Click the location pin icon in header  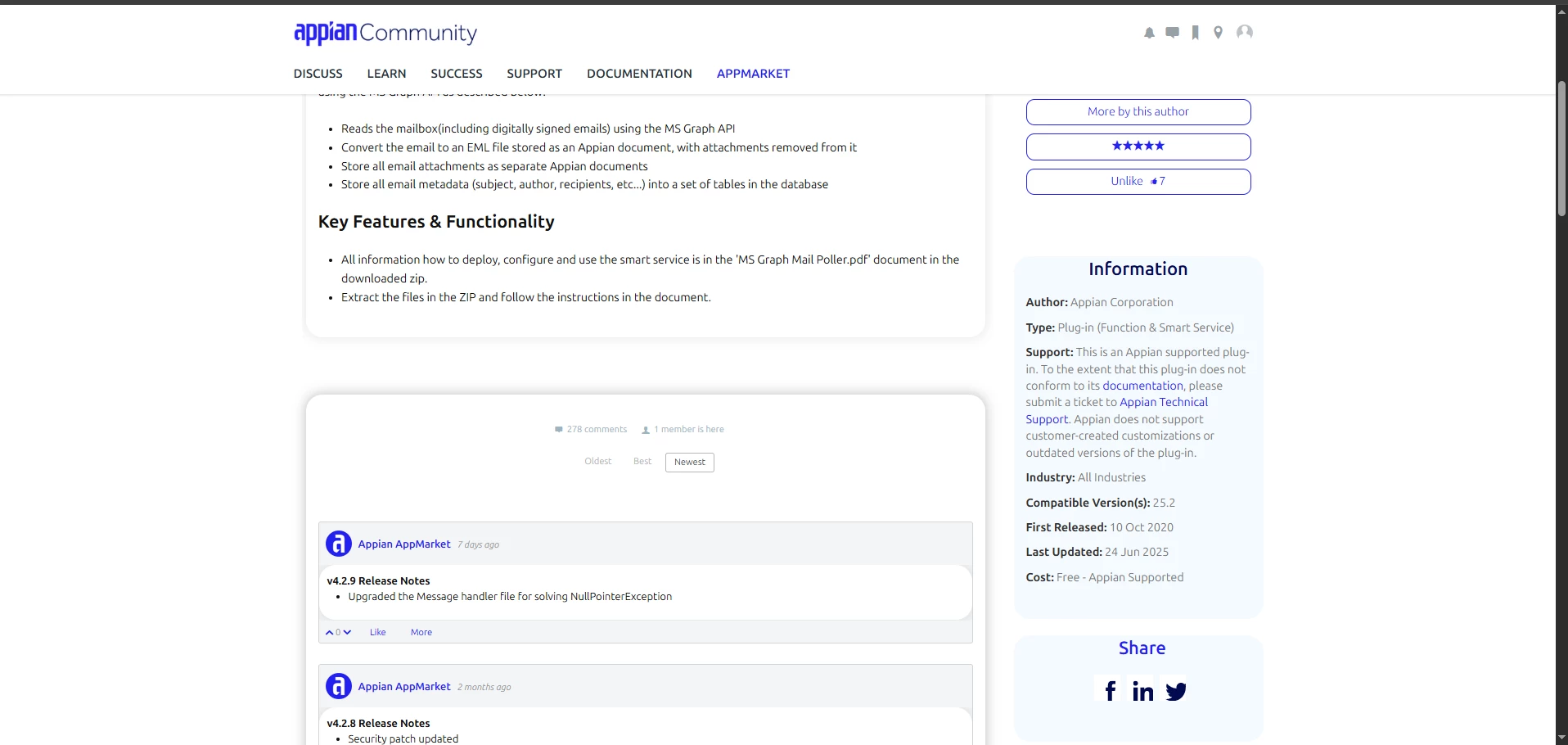click(1219, 33)
